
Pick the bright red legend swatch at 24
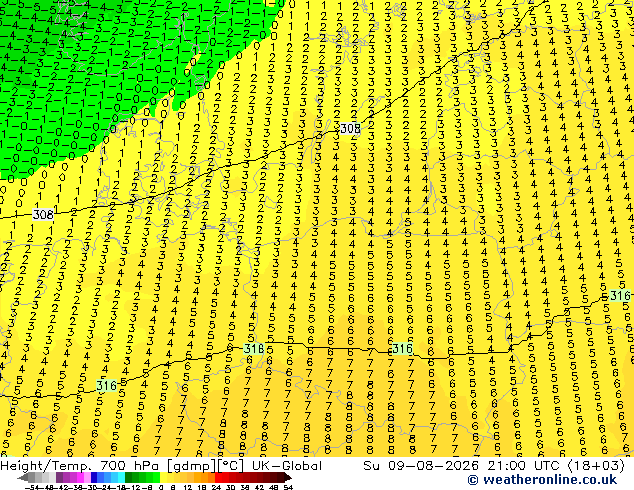click(218, 478)
